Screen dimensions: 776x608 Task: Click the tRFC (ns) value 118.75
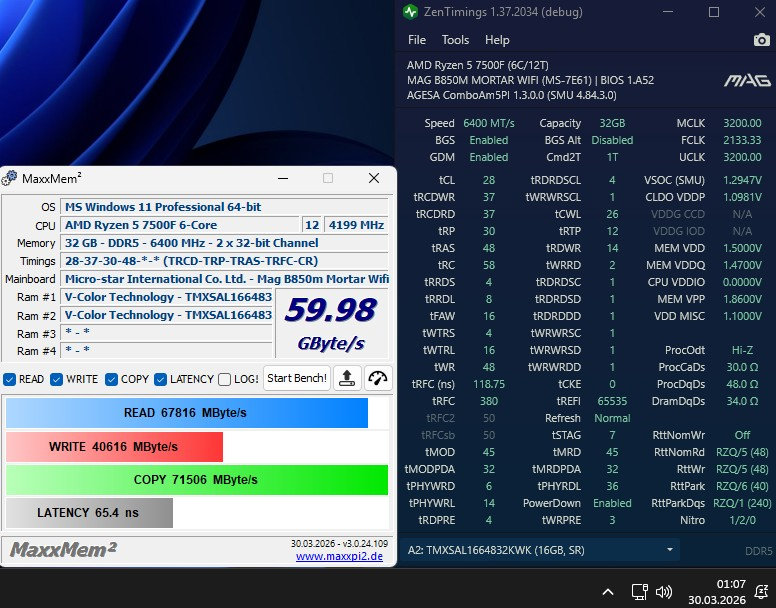tap(488, 384)
